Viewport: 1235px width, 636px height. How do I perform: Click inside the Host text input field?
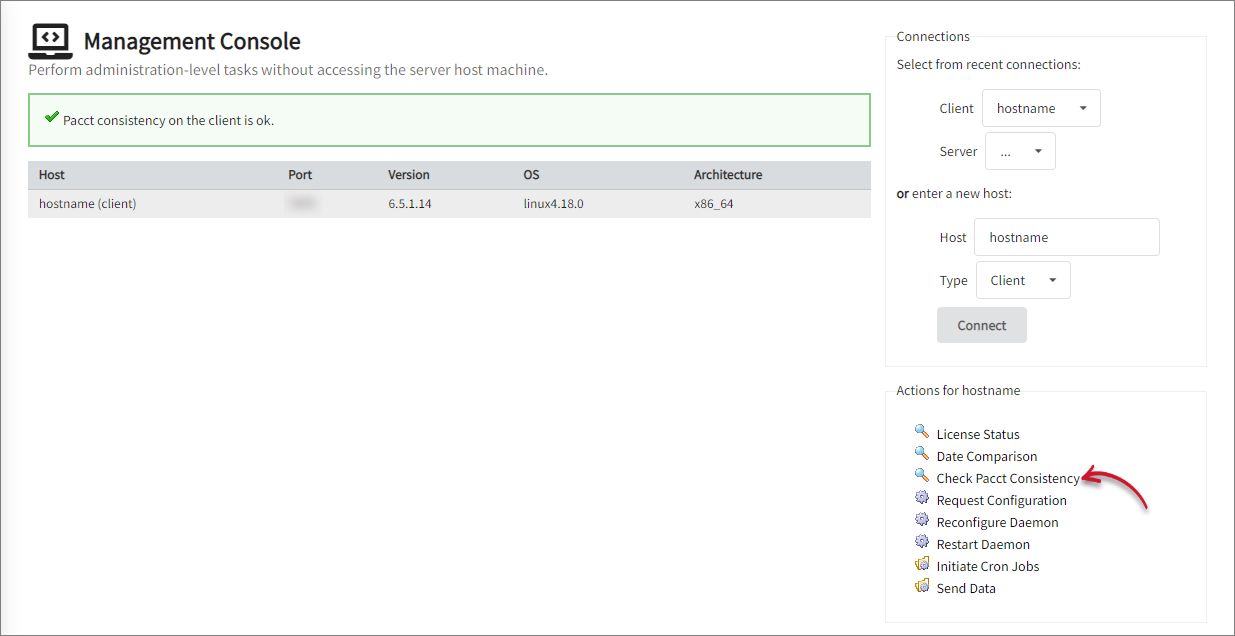pos(1066,236)
